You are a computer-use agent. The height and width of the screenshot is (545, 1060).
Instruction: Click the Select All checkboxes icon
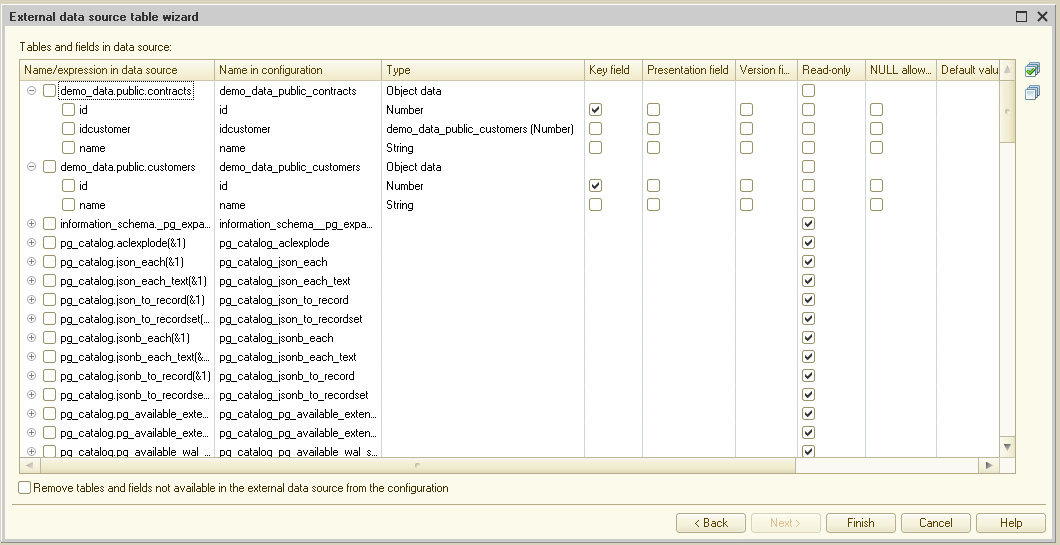(1033, 70)
